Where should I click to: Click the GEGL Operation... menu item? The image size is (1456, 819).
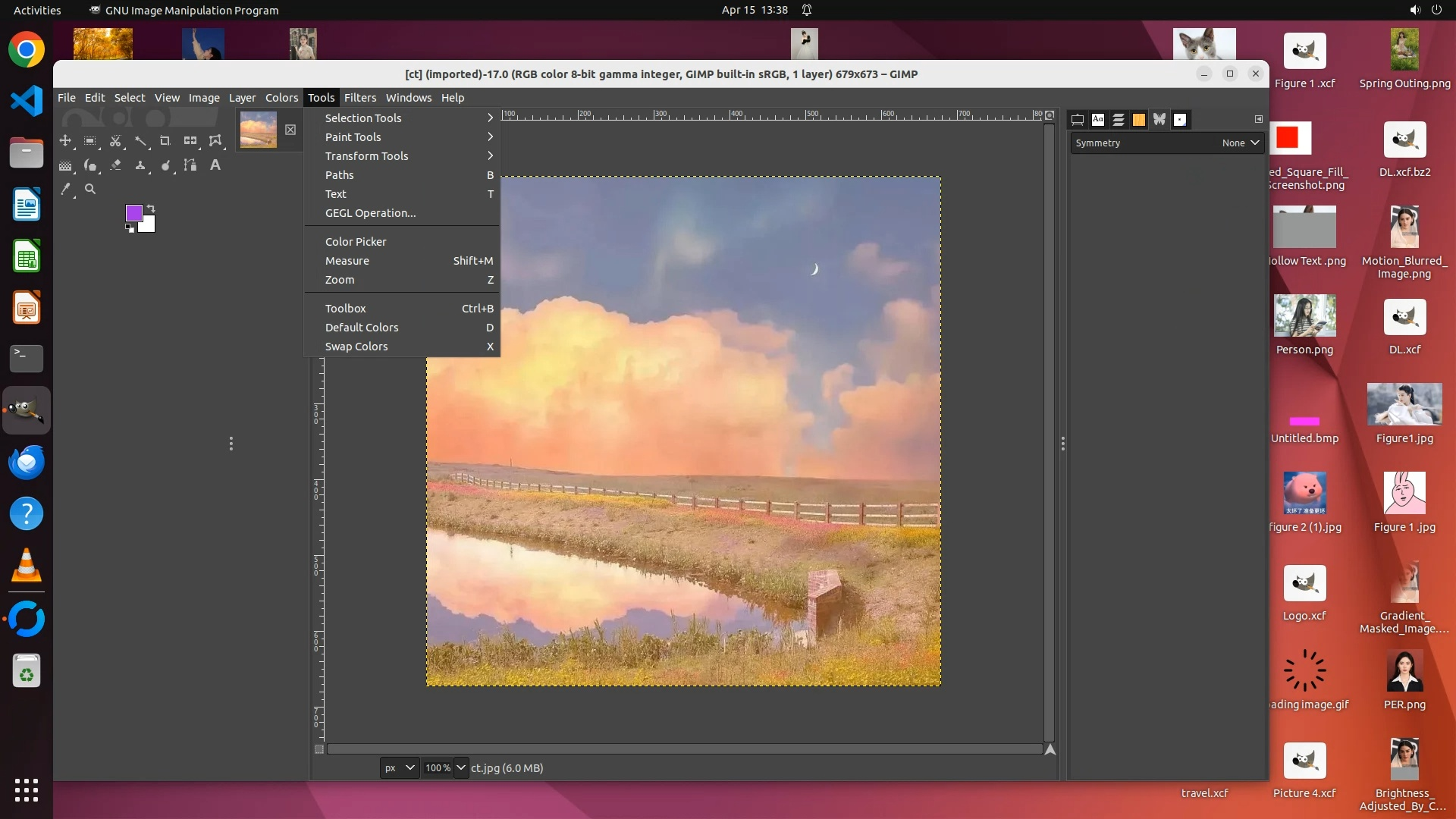370,212
